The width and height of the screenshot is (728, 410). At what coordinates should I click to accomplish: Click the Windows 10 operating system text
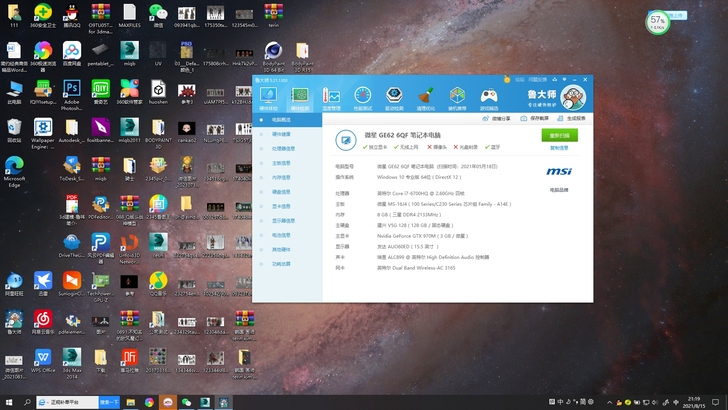[419, 177]
